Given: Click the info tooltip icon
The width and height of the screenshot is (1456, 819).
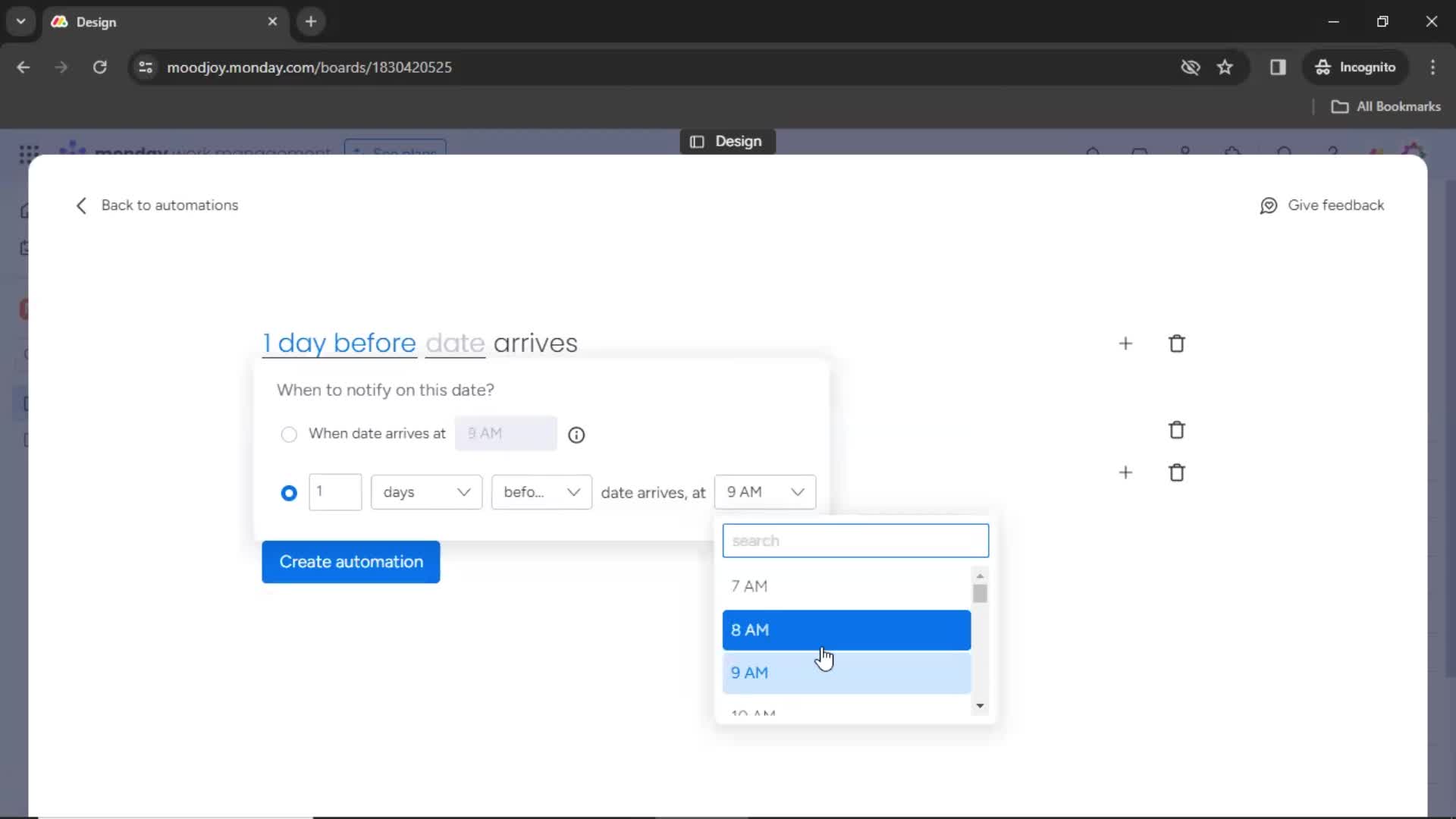Looking at the screenshot, I should 577,434.
